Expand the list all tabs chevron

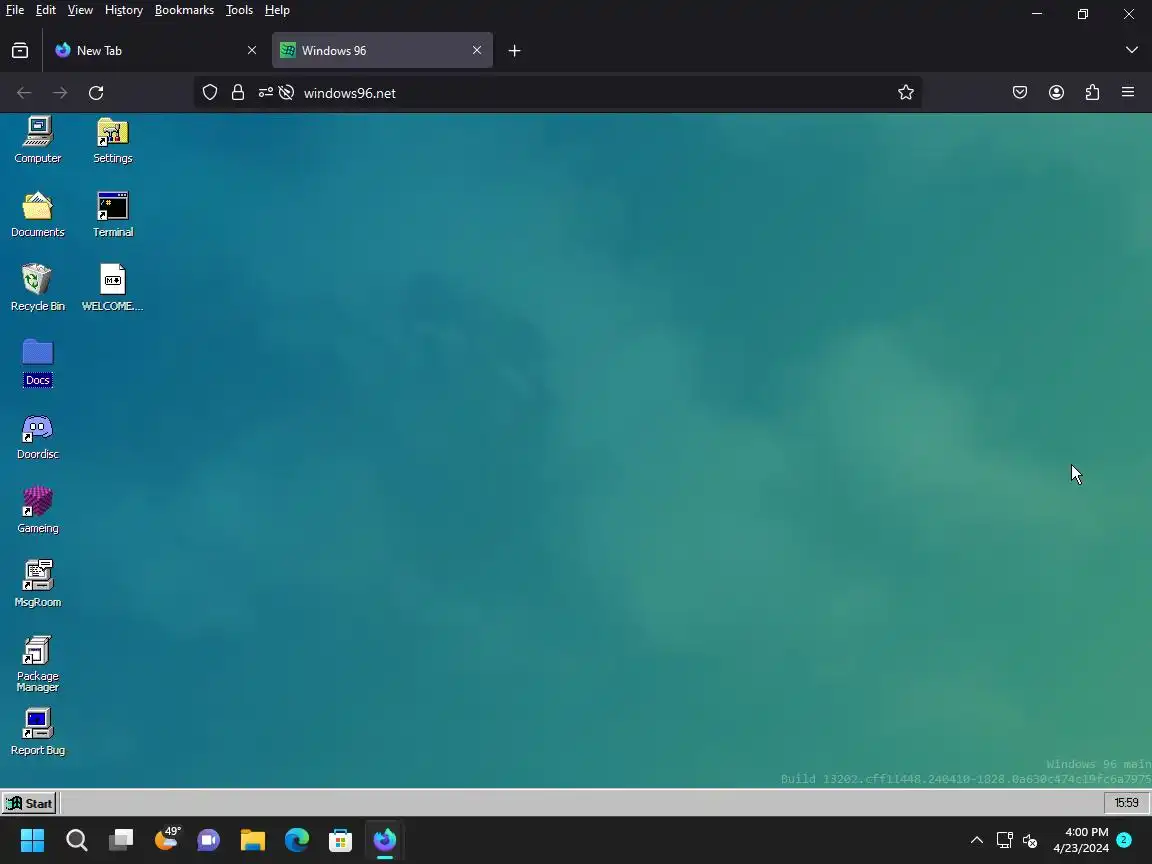click(1131, 50)
